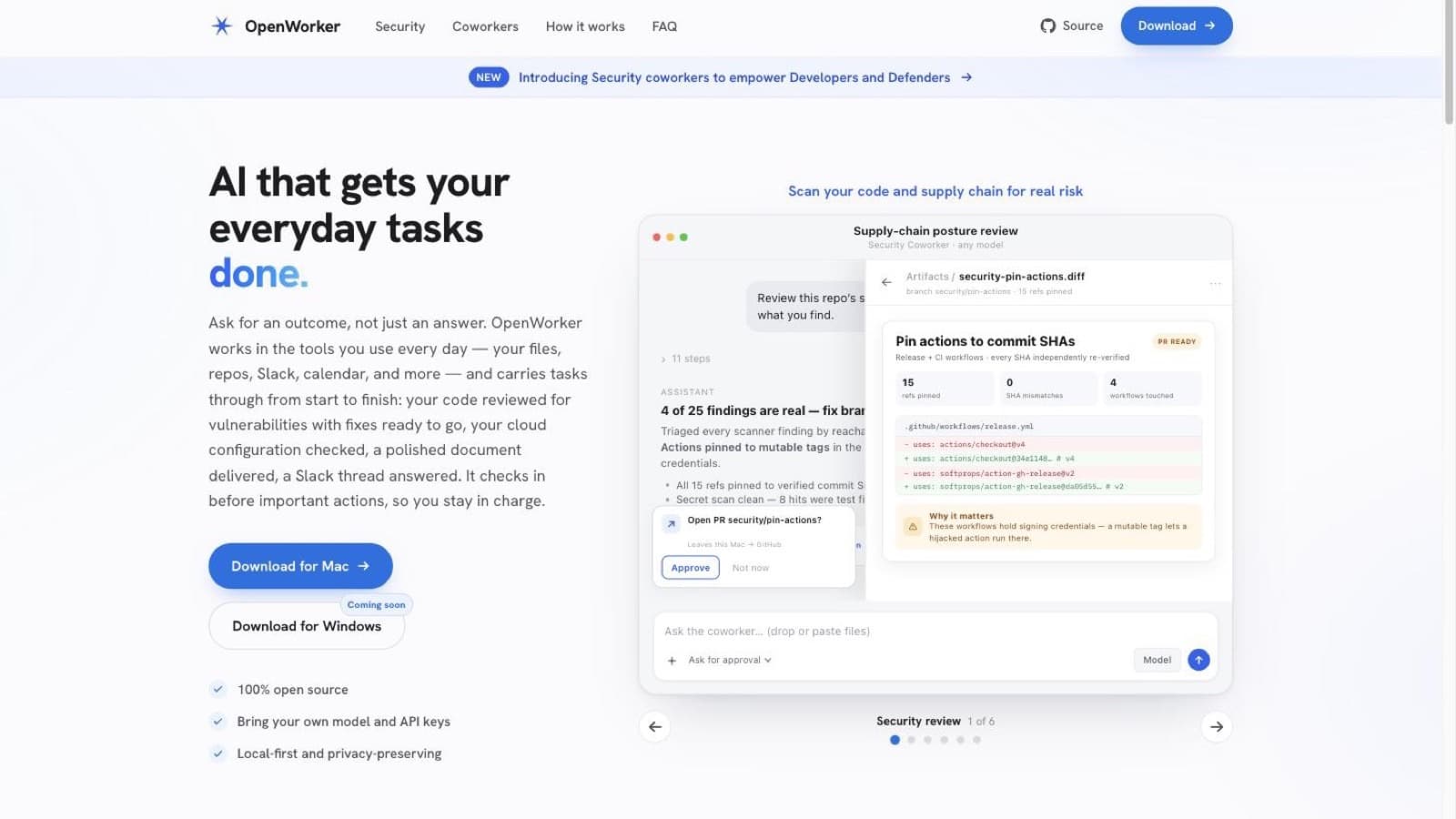
Task: Click the OpenWorker star logo icon
Action: click(221, 26)
